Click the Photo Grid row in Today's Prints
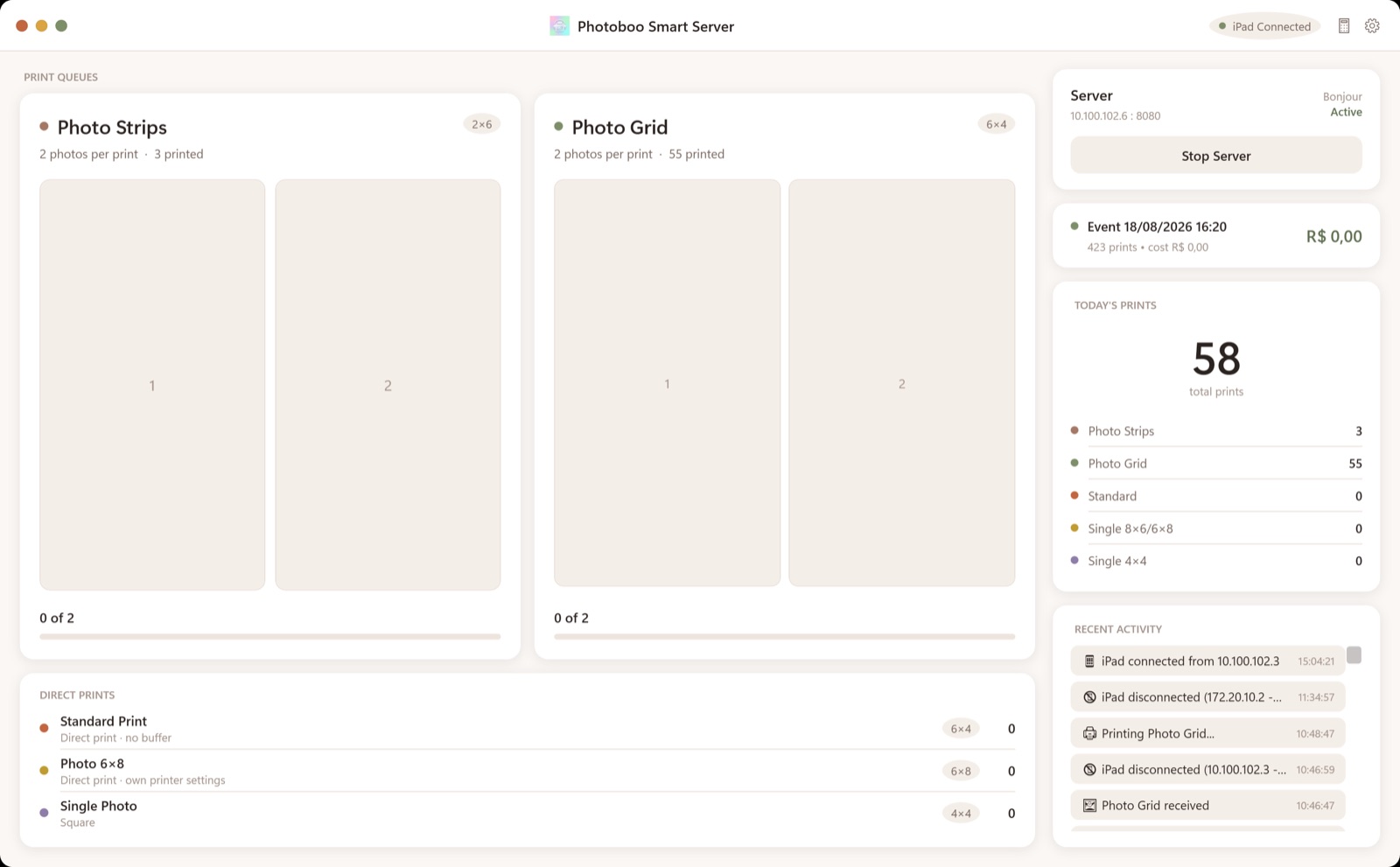The height and width of the screenshot is (867, 1400). (1215, 464)
